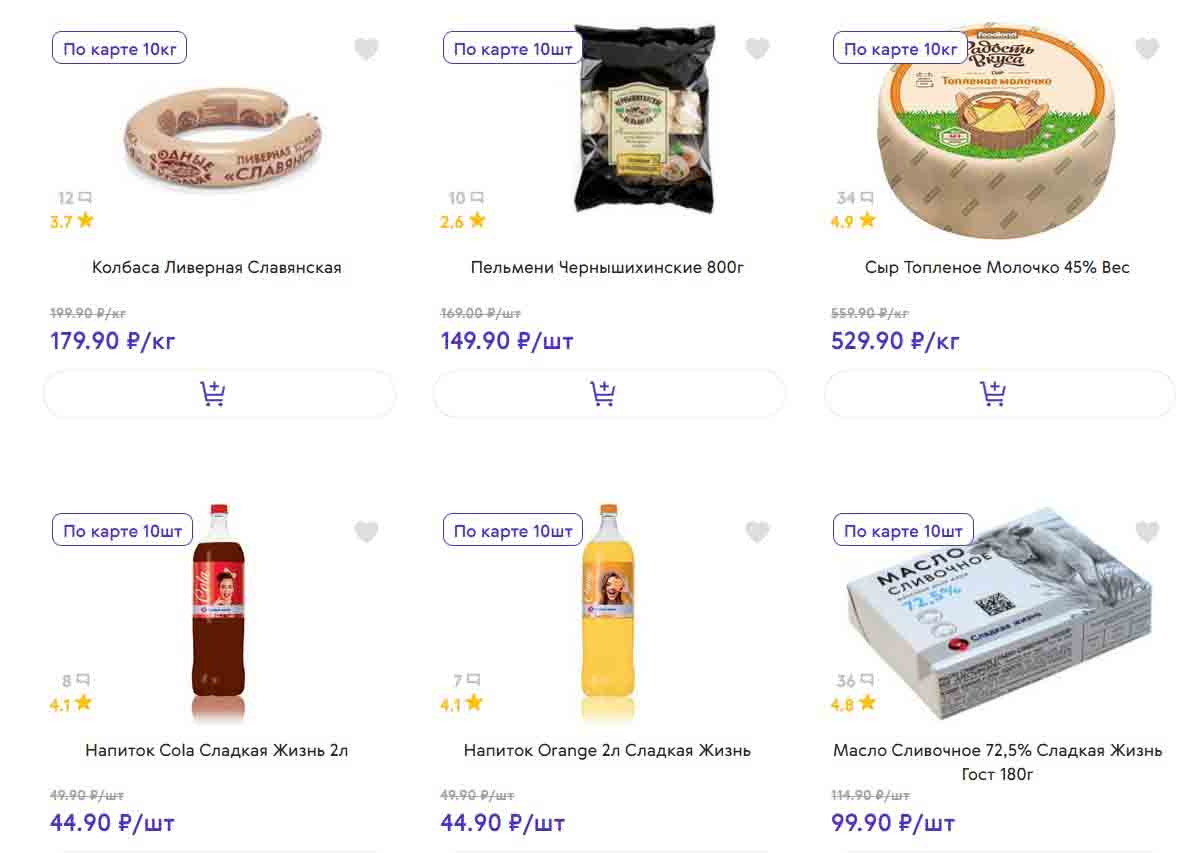Favorite the Сыр Топленое Молочко heart
This screenshot has height=853, width=1200.
click(x=1147, y=49)
